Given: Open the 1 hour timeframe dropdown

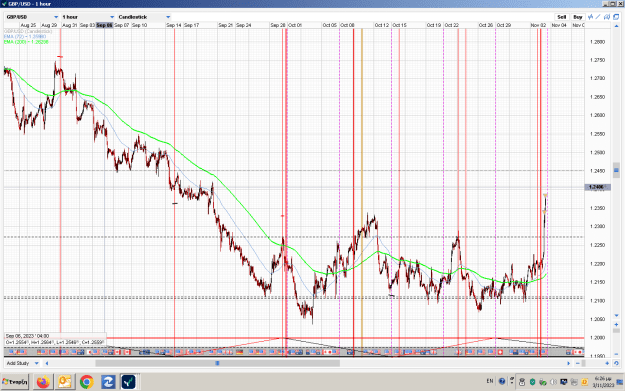Looking at the screenshot, I should click(88, 17).
